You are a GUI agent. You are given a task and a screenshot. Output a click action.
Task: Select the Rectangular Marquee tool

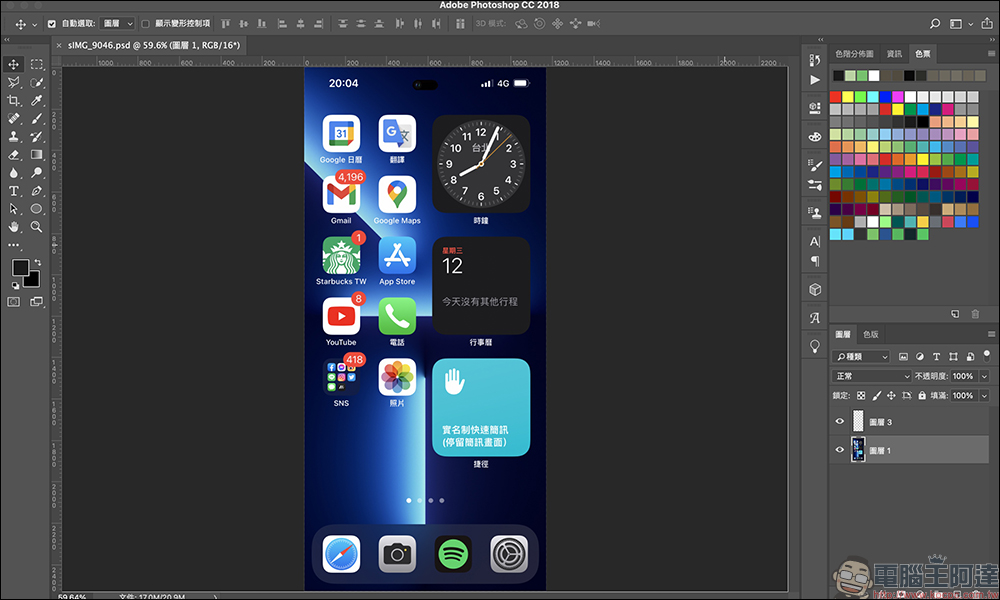pos(37,64)
